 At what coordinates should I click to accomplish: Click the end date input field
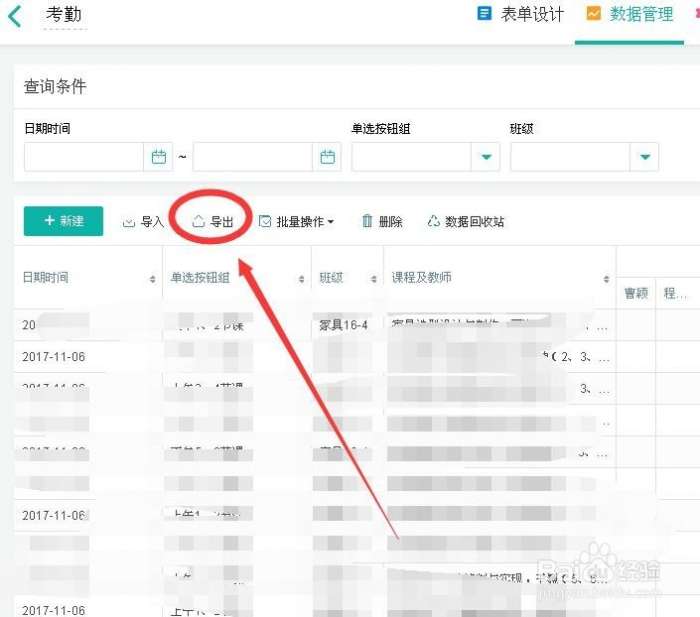(x=253, y=157)
